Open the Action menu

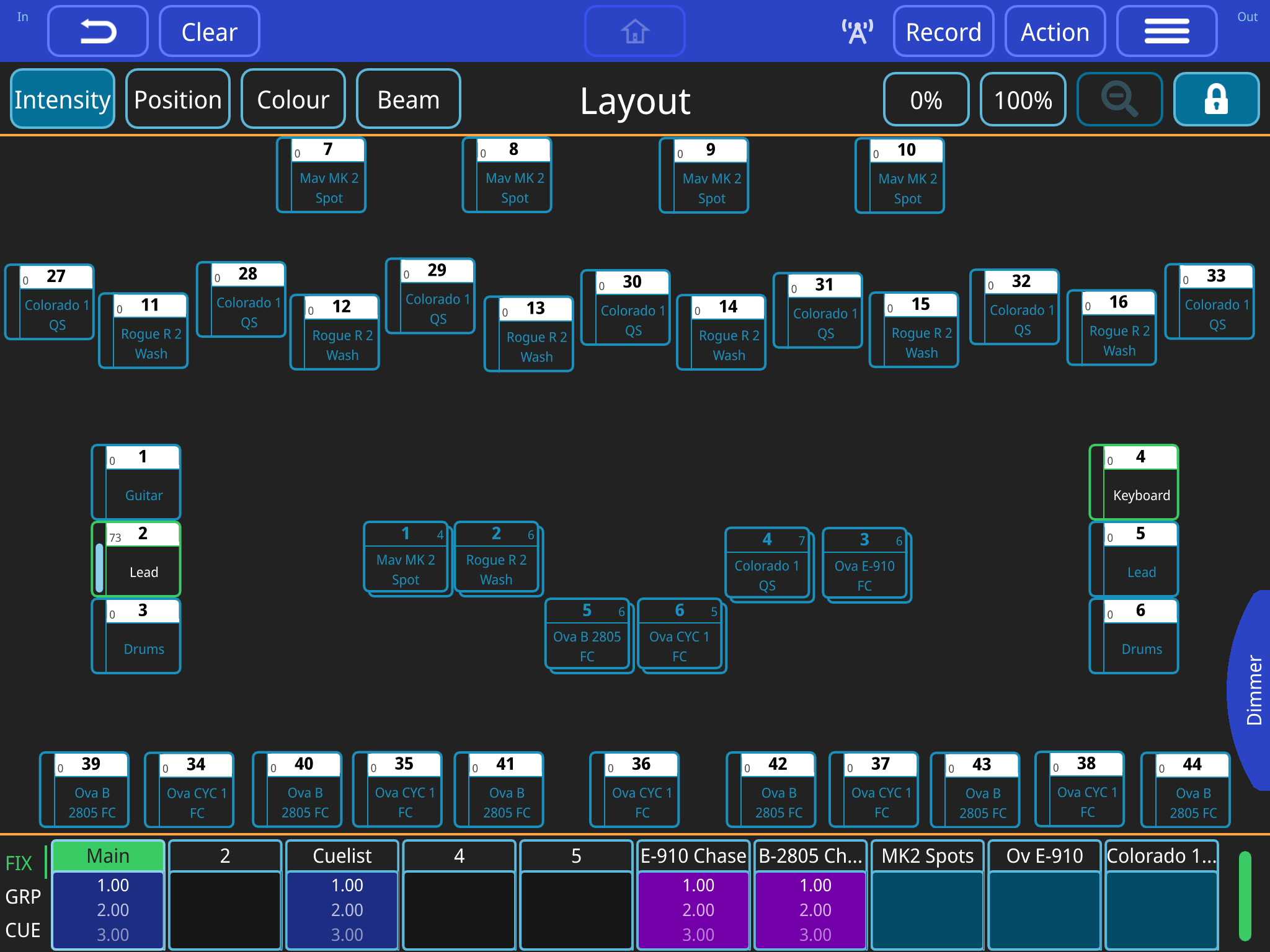(x=1054, y=31)
